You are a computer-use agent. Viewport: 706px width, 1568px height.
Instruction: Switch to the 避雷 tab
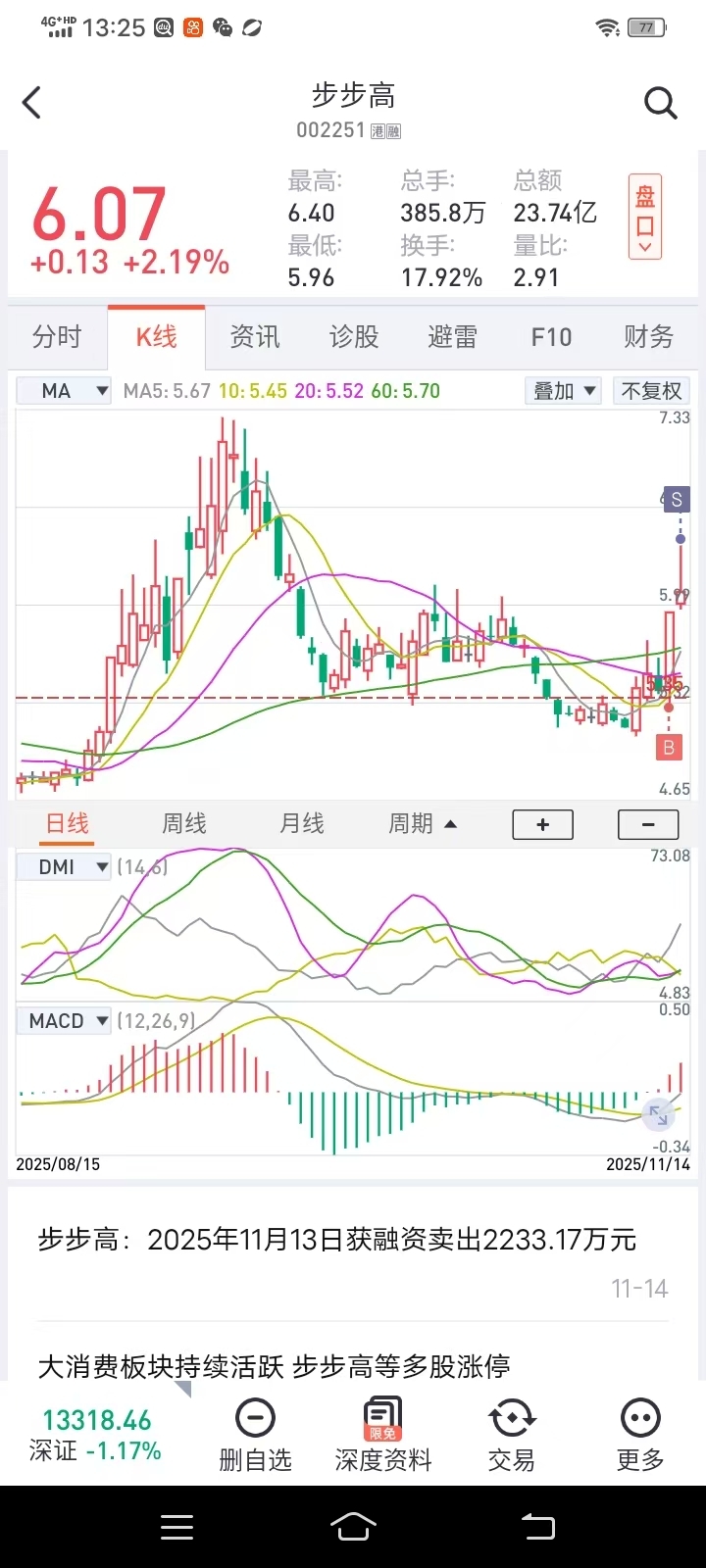(x=452, y=337)
